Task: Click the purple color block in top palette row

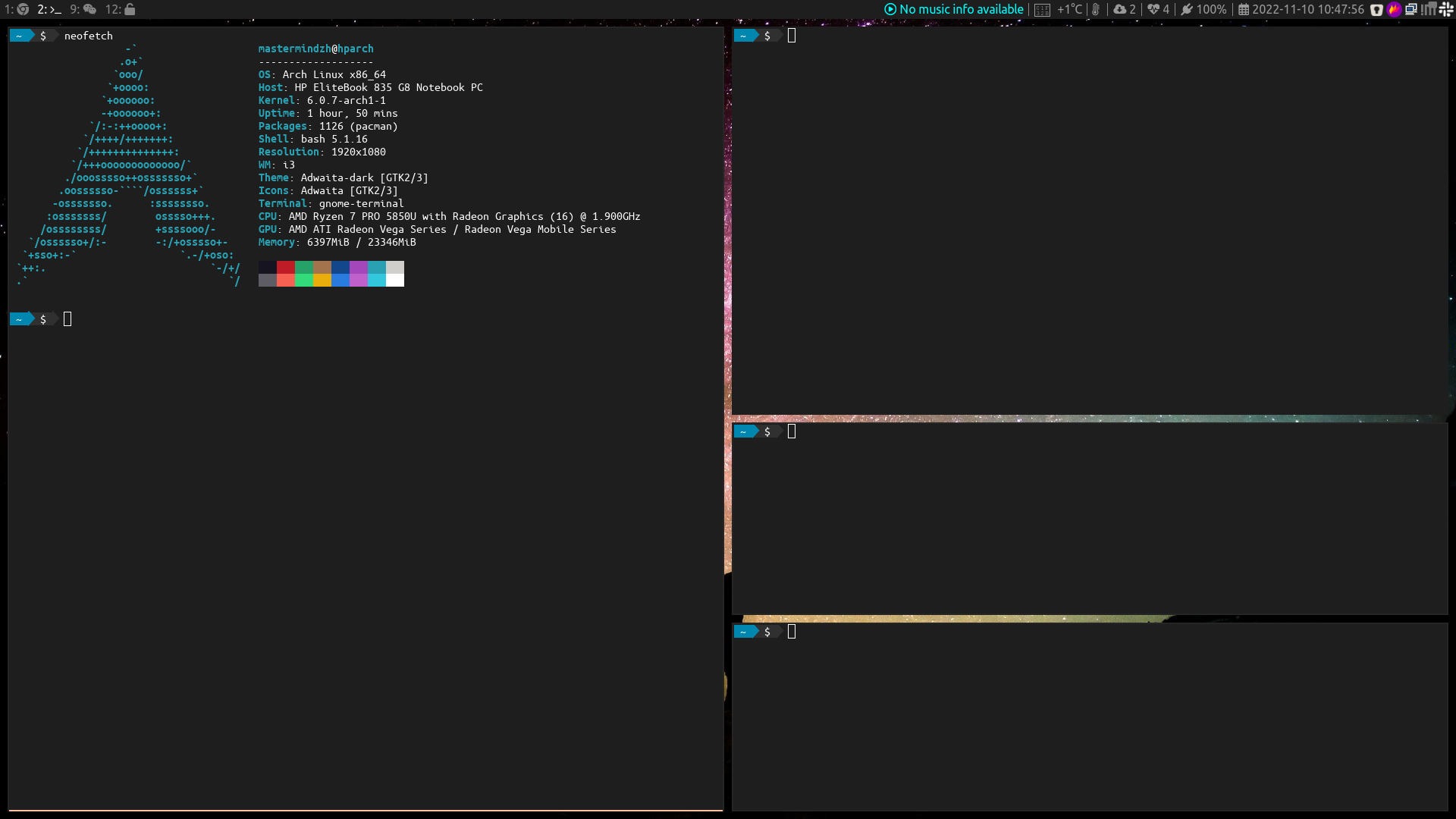Action: [x=358, y=267]
